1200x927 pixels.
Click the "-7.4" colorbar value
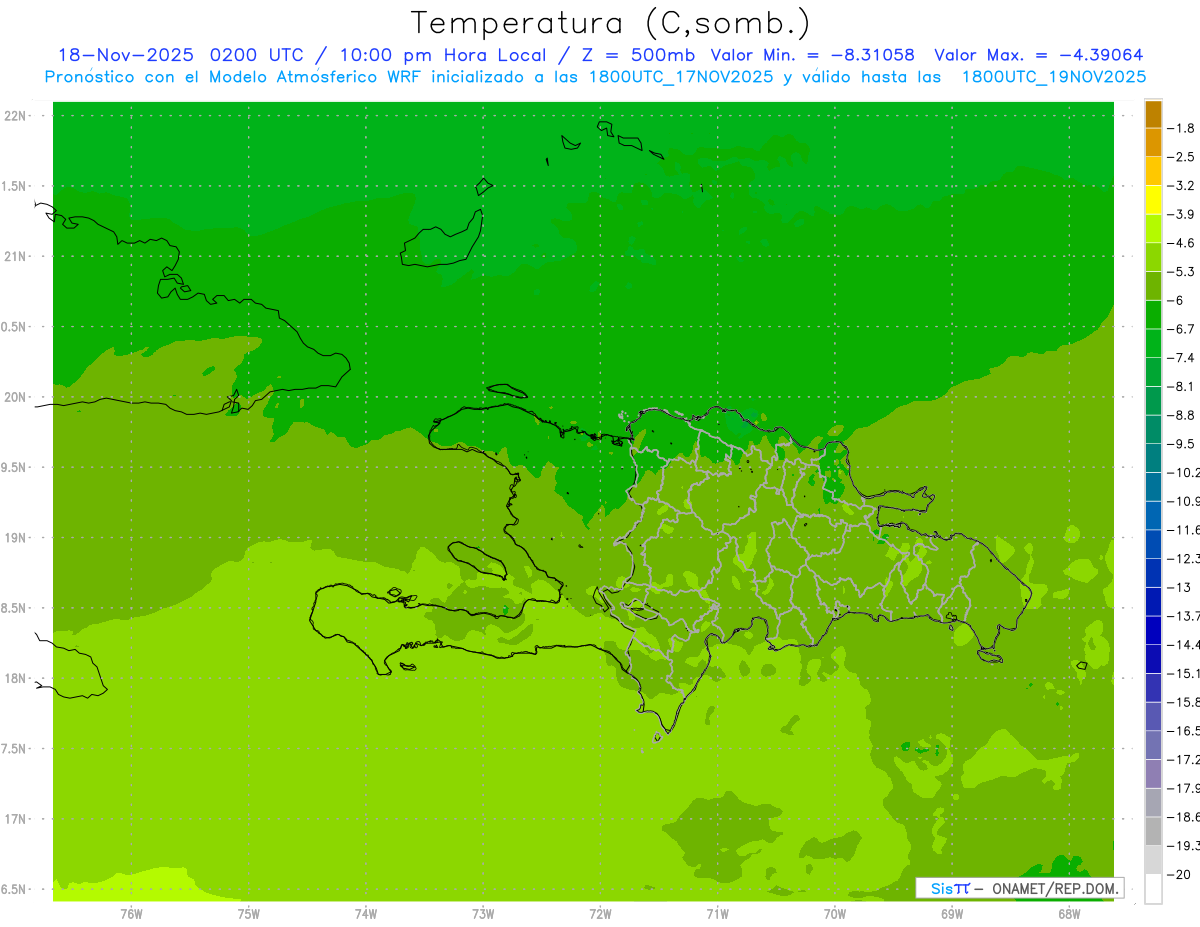click(1181, 357)
